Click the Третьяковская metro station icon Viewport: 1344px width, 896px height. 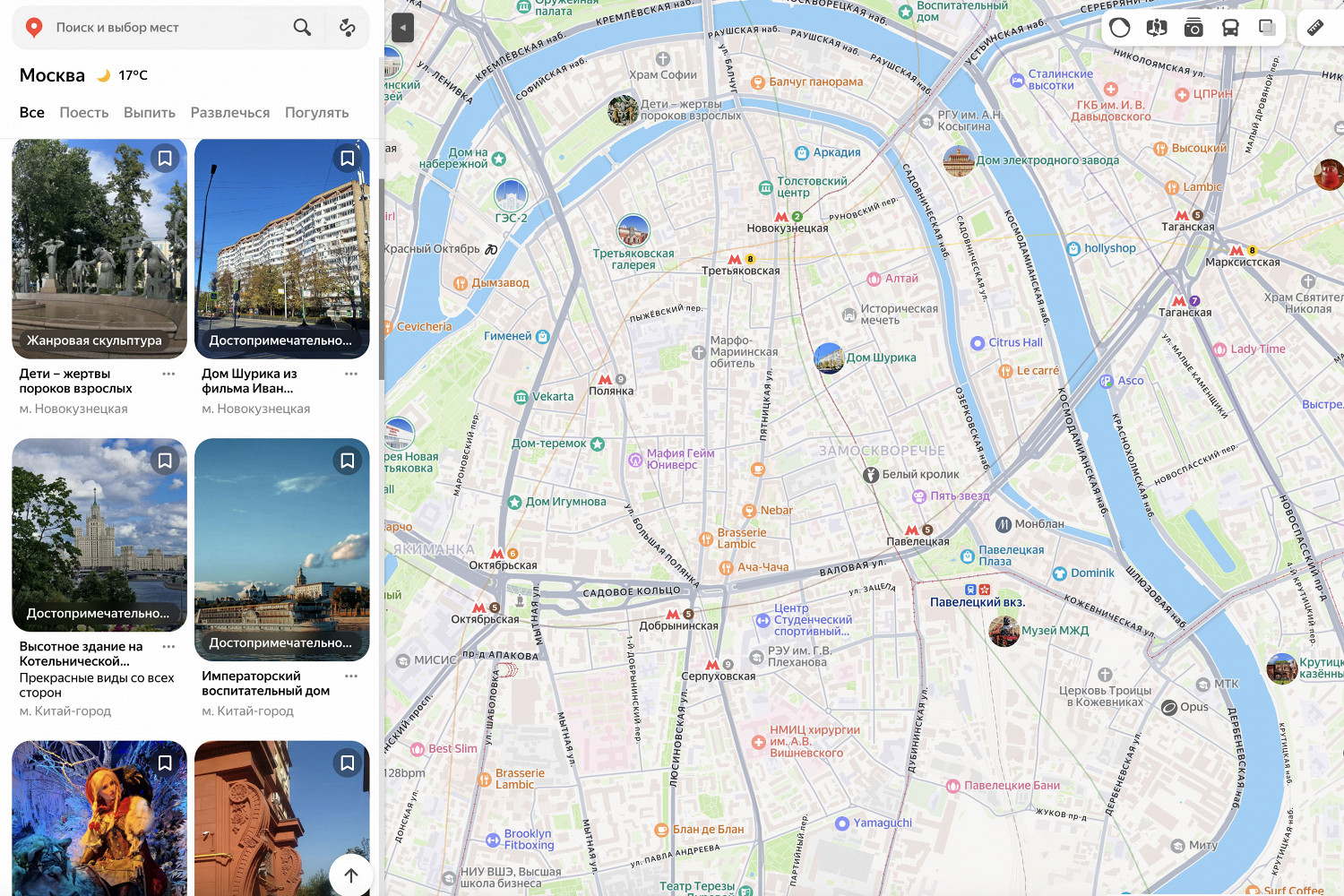pyautogui.click(x=735, y=259)
